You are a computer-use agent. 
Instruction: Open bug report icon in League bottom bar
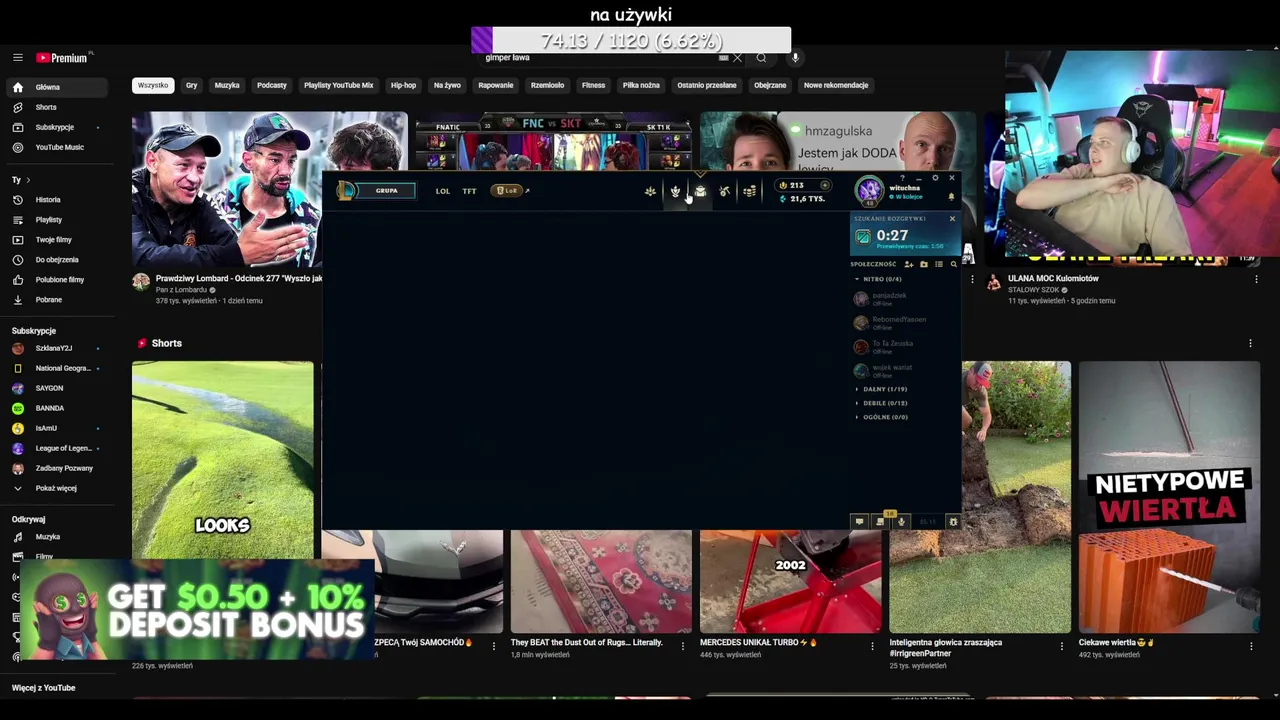click(953, 521)
